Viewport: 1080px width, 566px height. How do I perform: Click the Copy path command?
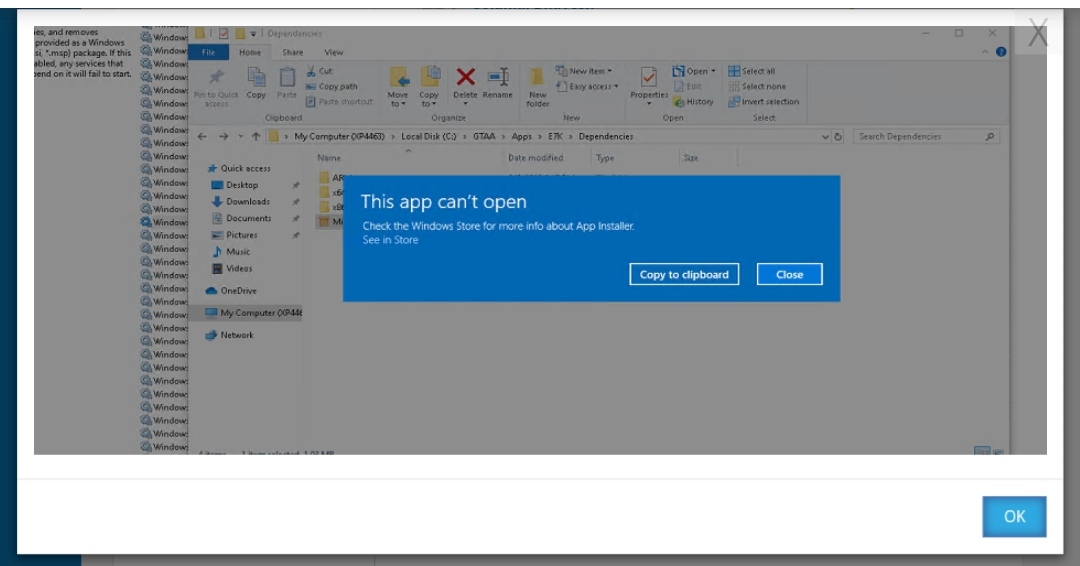click(x=331, y=86)
